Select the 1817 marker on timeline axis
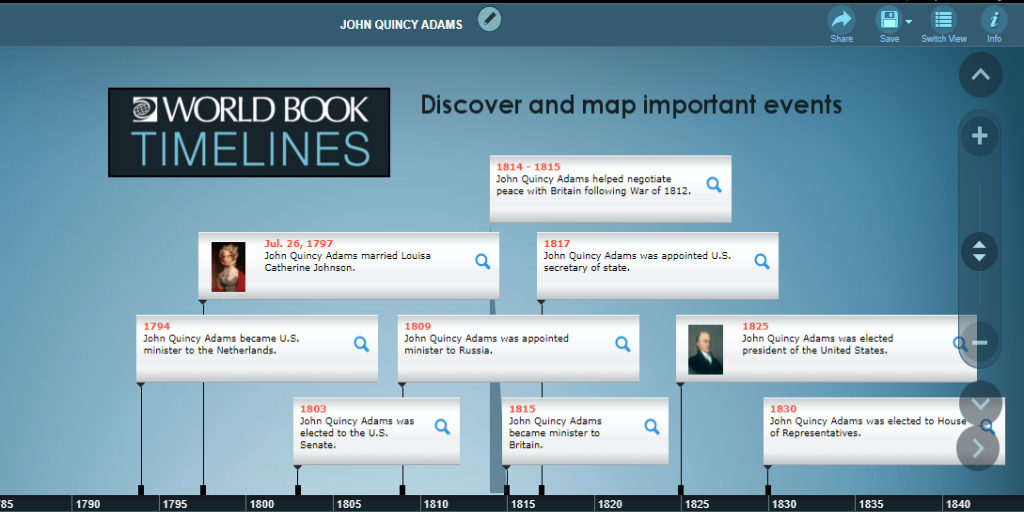Image resolution: width=1024 pixels, height=512 pixels. pos(541,490)
